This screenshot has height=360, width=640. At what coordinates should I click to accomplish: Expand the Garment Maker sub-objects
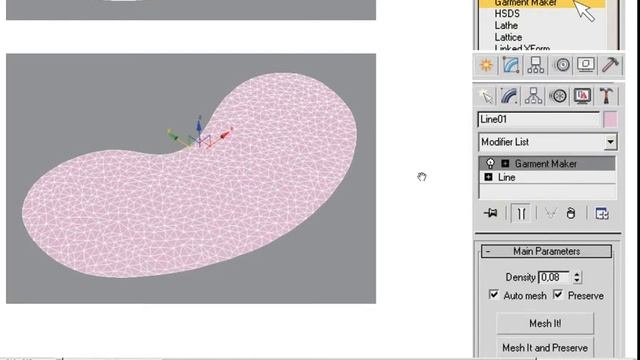pyautogui.click(x=505, y=164)
